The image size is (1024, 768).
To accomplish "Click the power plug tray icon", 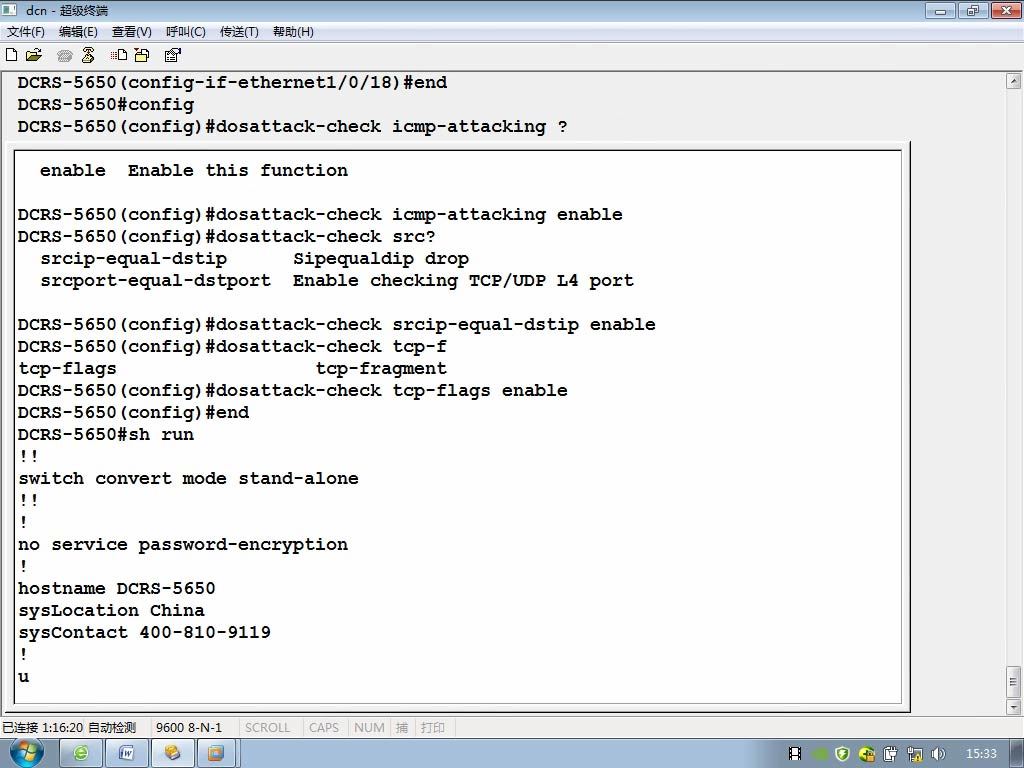I will 890,754.
